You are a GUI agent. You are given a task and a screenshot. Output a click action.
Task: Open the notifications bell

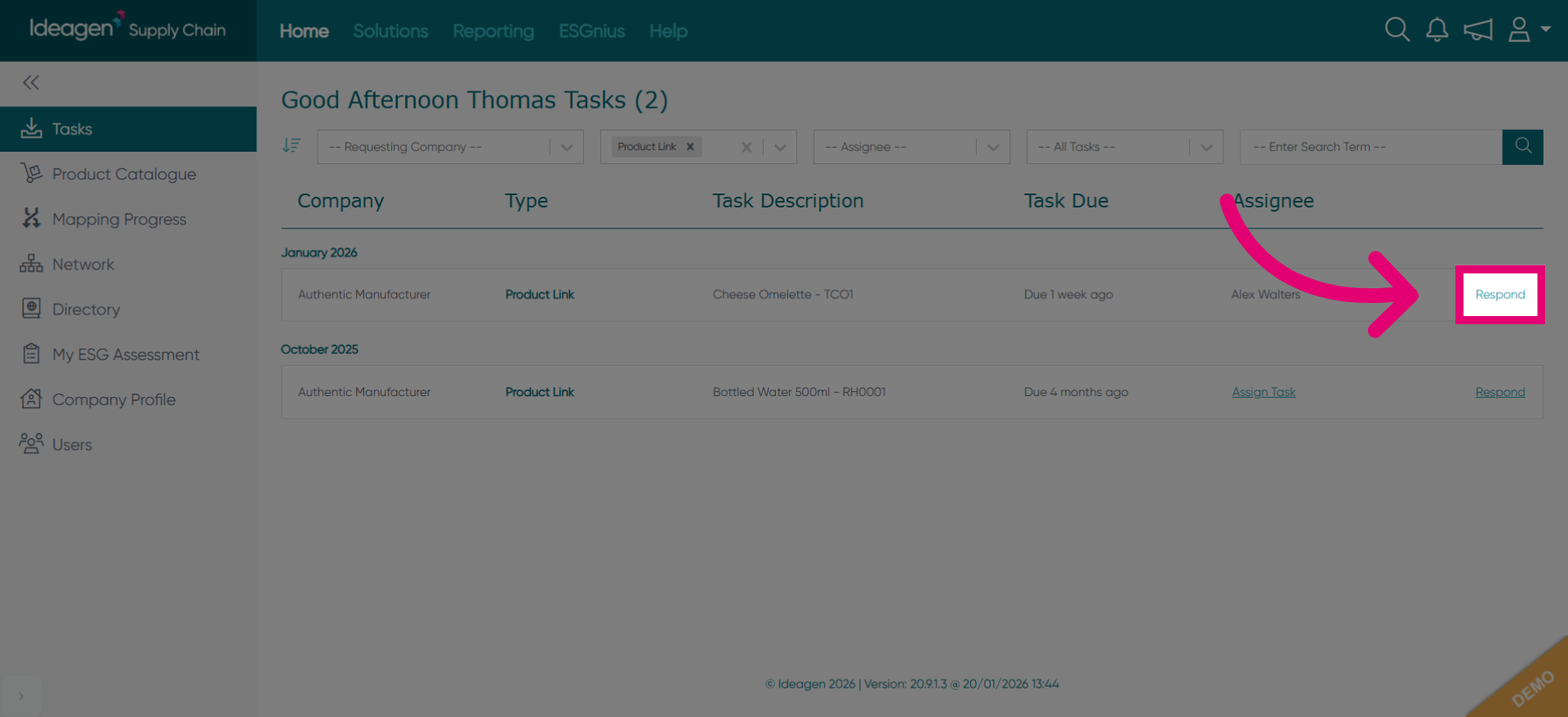(x=1437, y=30)
